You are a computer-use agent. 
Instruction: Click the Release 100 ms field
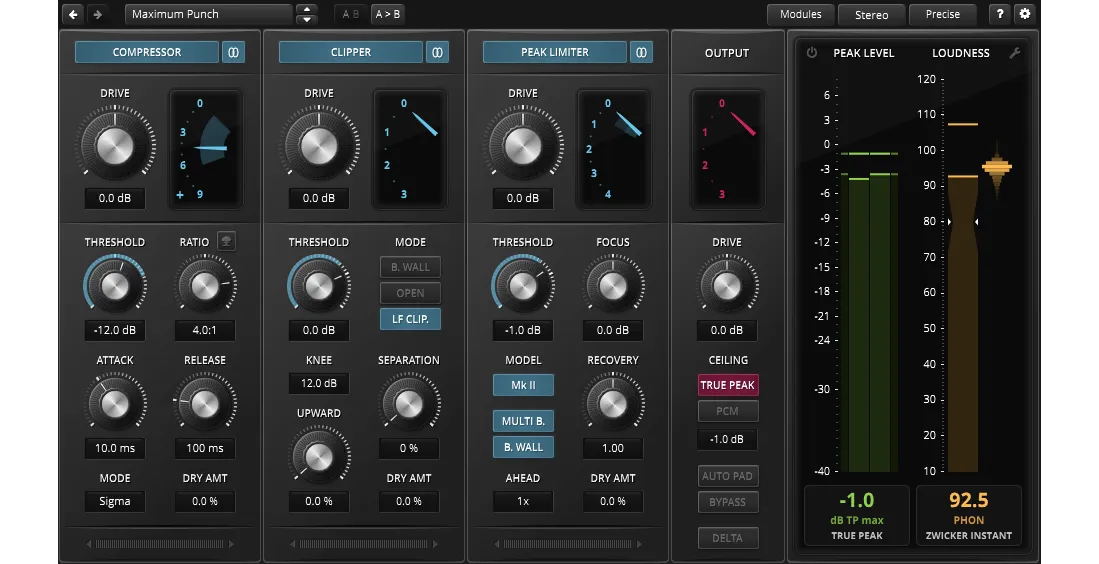[205, 448]
